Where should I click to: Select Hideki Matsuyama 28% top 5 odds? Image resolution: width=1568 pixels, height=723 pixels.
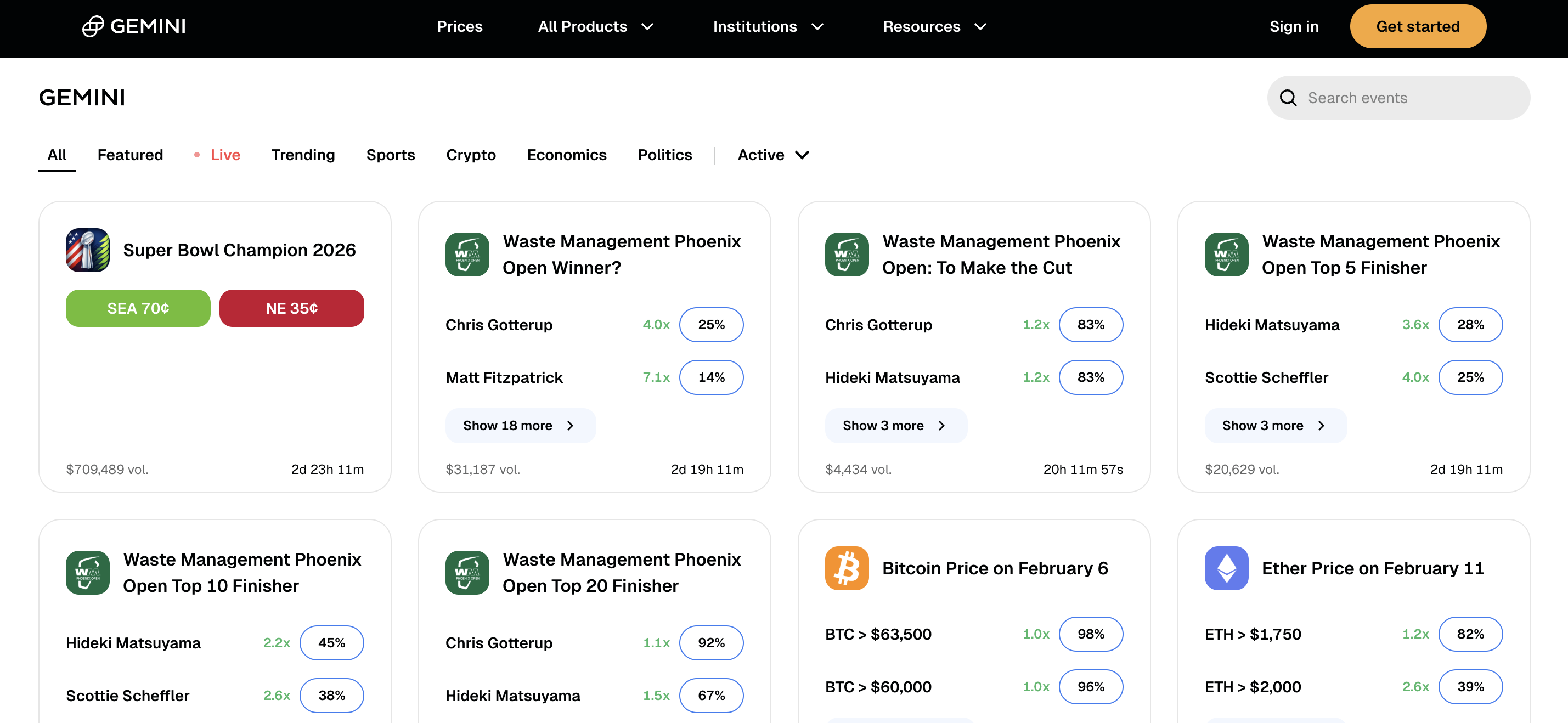[x=1469, y=324]
